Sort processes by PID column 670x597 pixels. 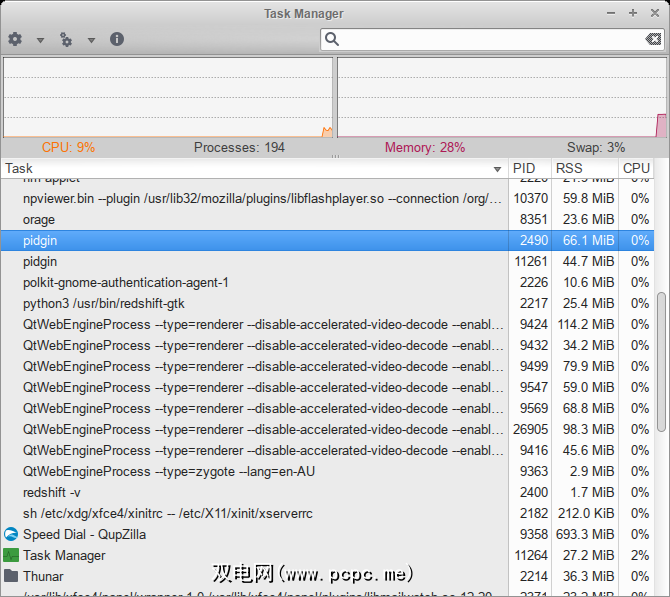tap(525, 169)
